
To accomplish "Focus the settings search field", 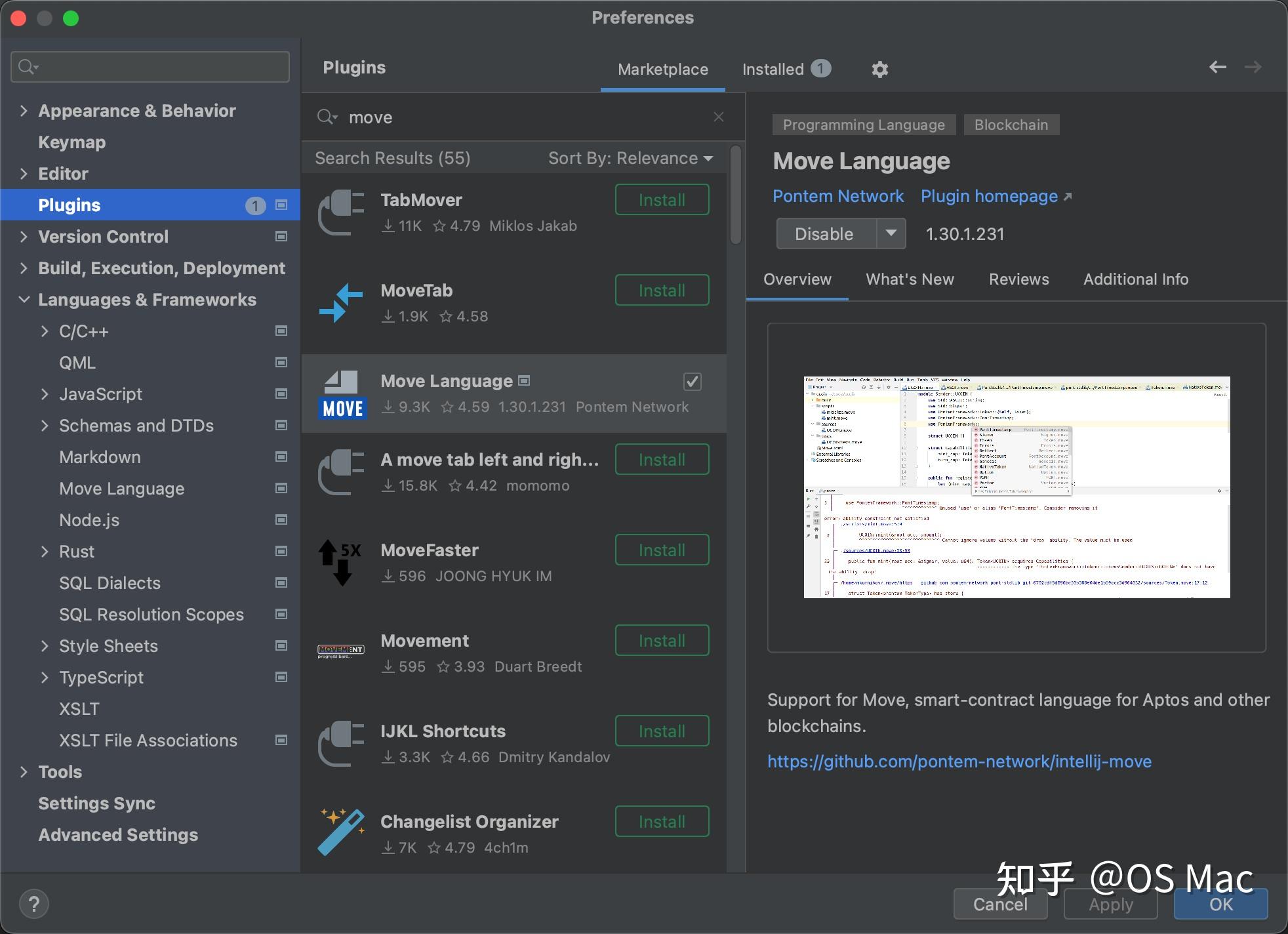I will pos(150,67).
